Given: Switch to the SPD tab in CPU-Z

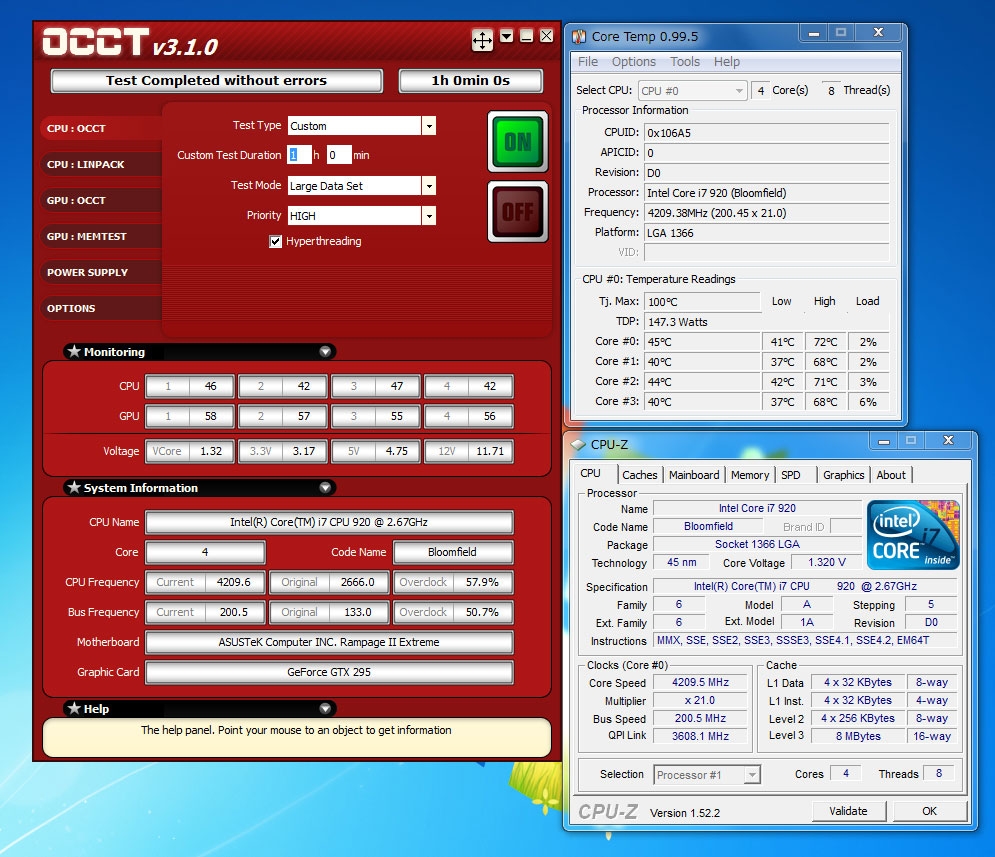Looking at the screenshot, I should point(791,475).
